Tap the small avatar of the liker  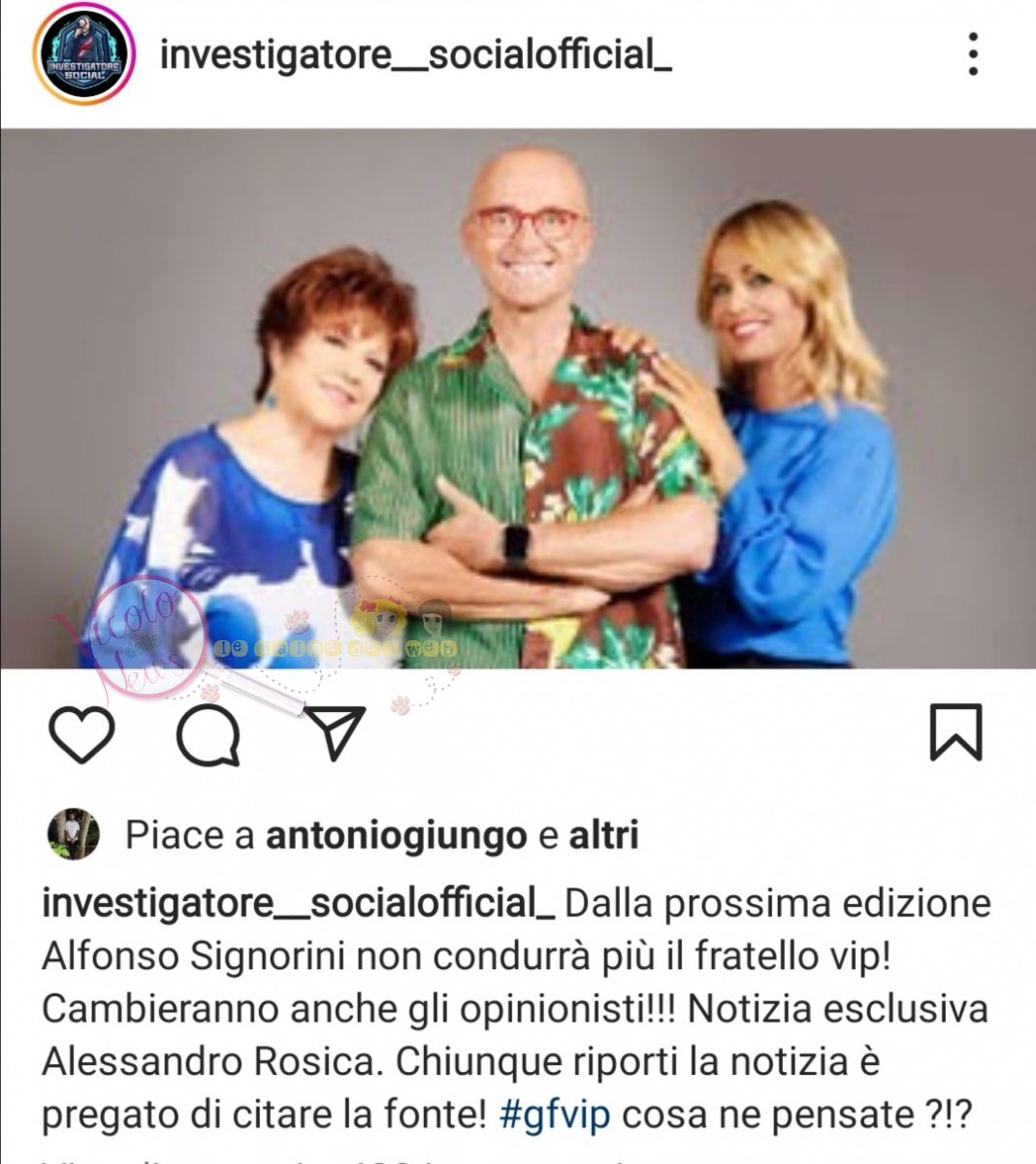point(74,834)
